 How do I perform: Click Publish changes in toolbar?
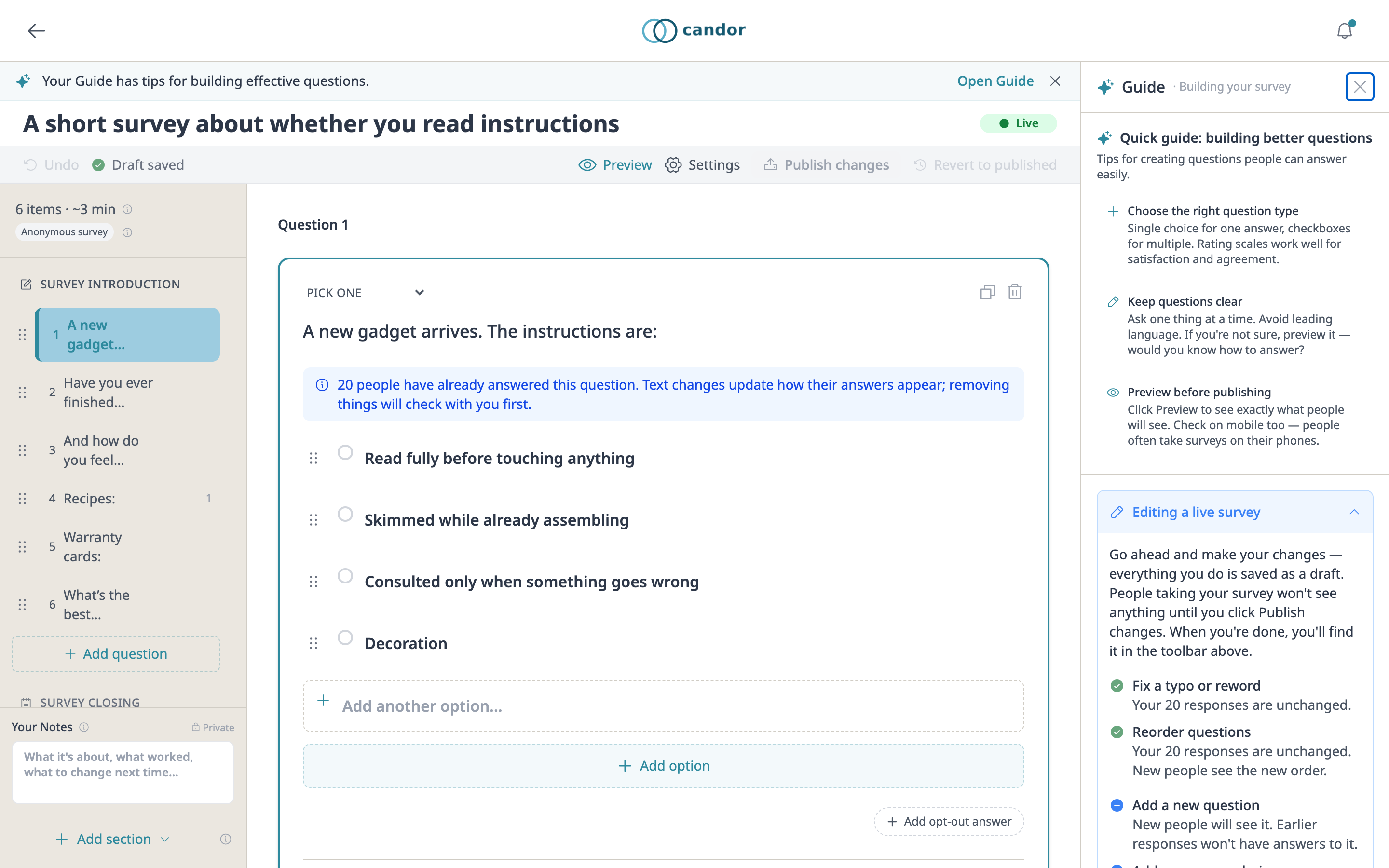pos(826,165)
